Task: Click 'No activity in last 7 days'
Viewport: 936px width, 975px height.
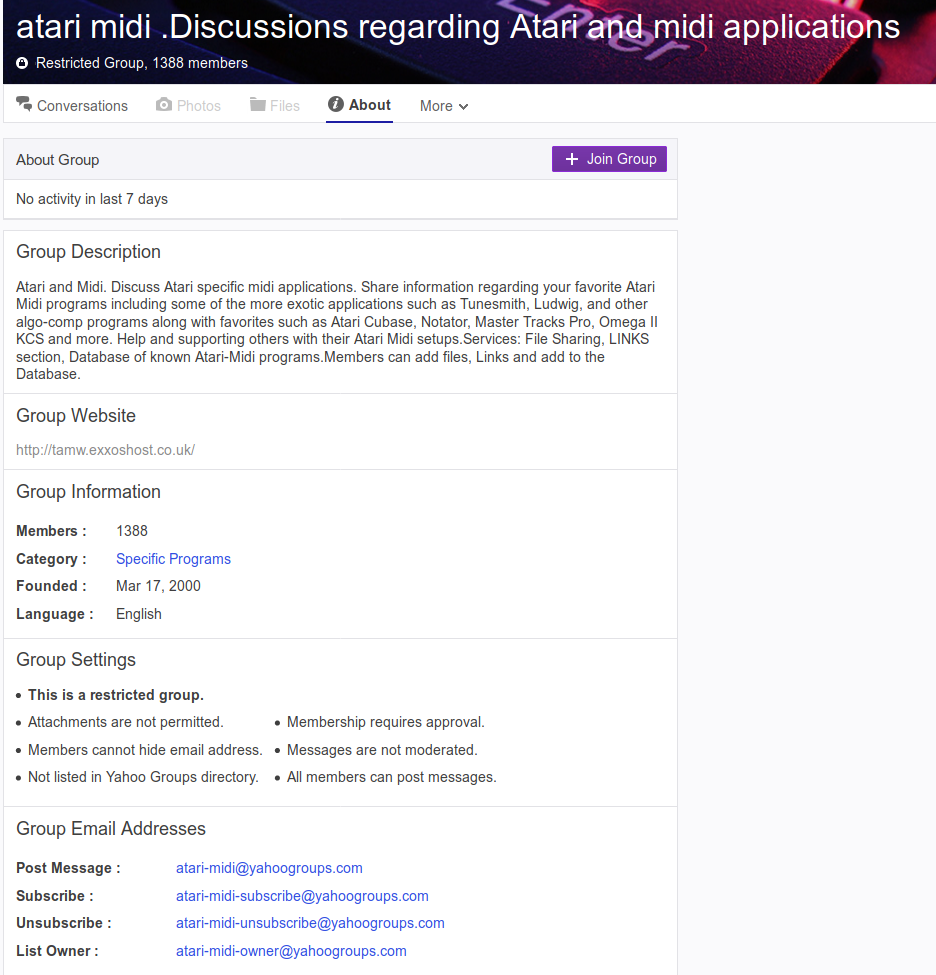Action: [92, 199]
